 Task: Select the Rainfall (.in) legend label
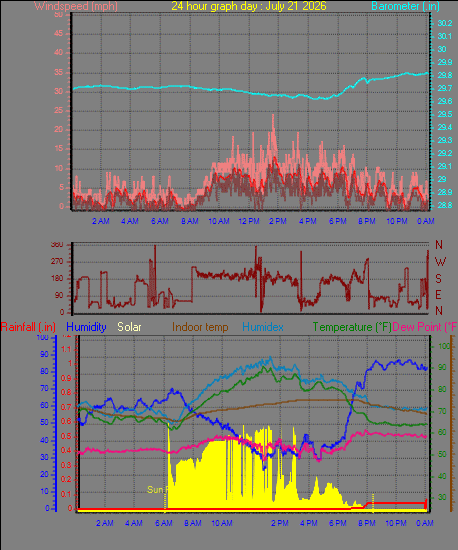[28, 327]
